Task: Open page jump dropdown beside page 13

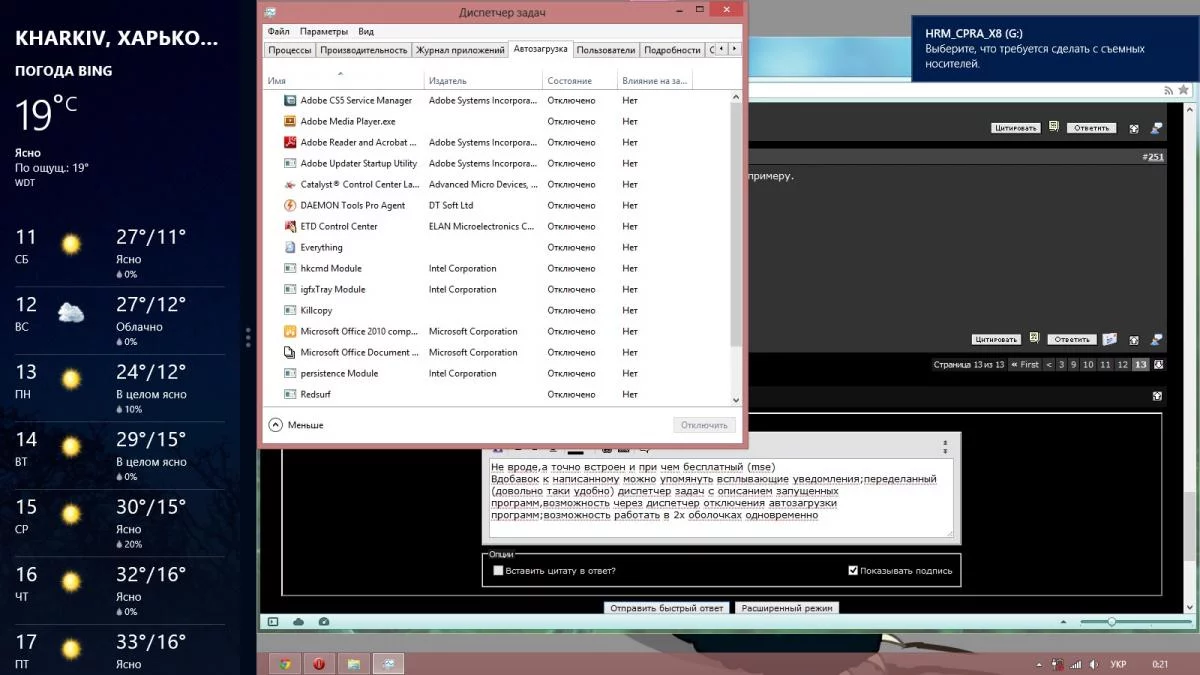Action: [1159, 365]
